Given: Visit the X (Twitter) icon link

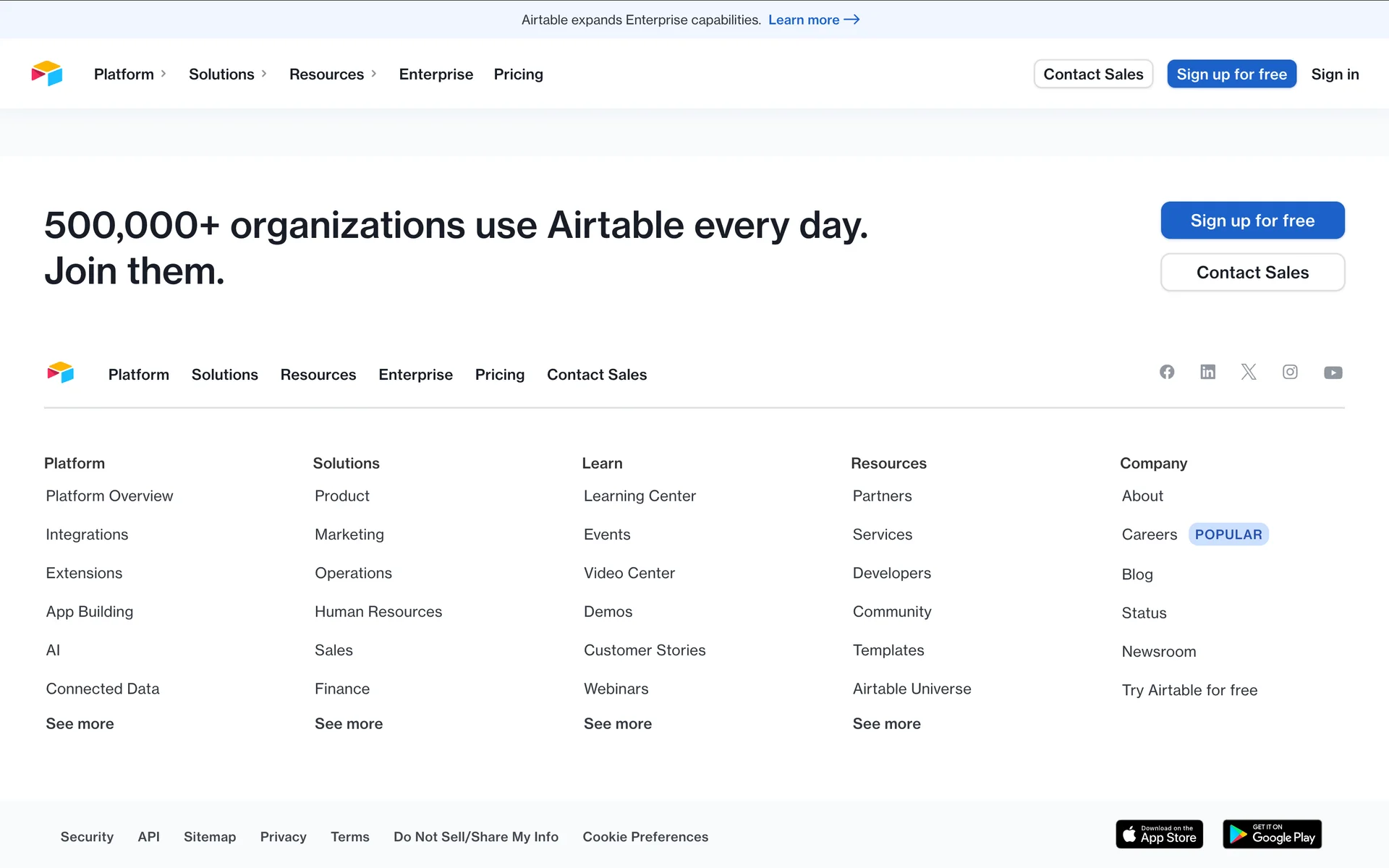Looking at the screenshot, I should click(1249, 372).
